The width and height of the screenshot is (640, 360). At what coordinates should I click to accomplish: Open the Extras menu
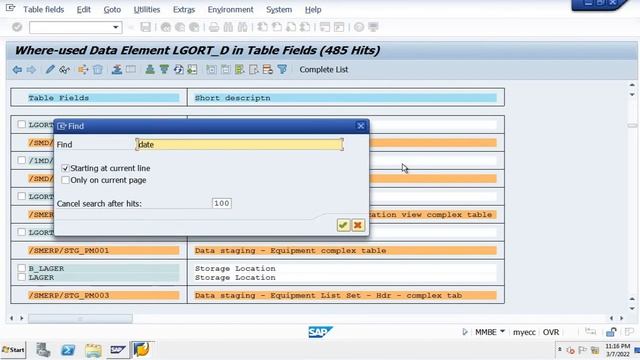click(x=184, y=9)
